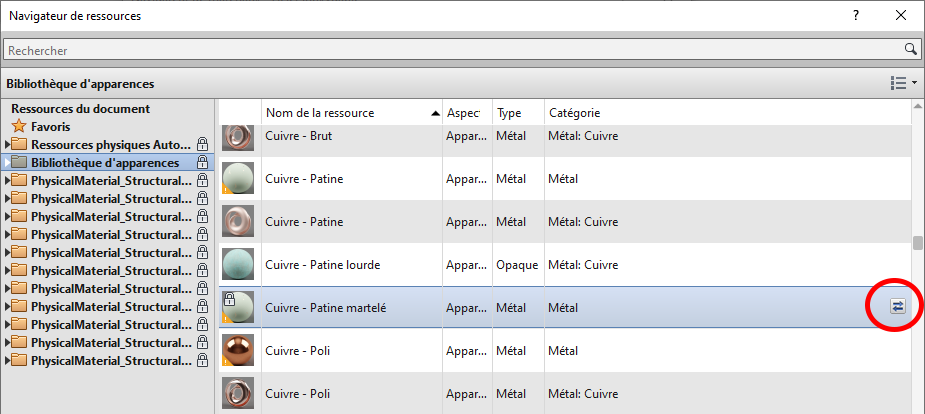Expand the Ressources physiques Auto folder

pos(8,145)
